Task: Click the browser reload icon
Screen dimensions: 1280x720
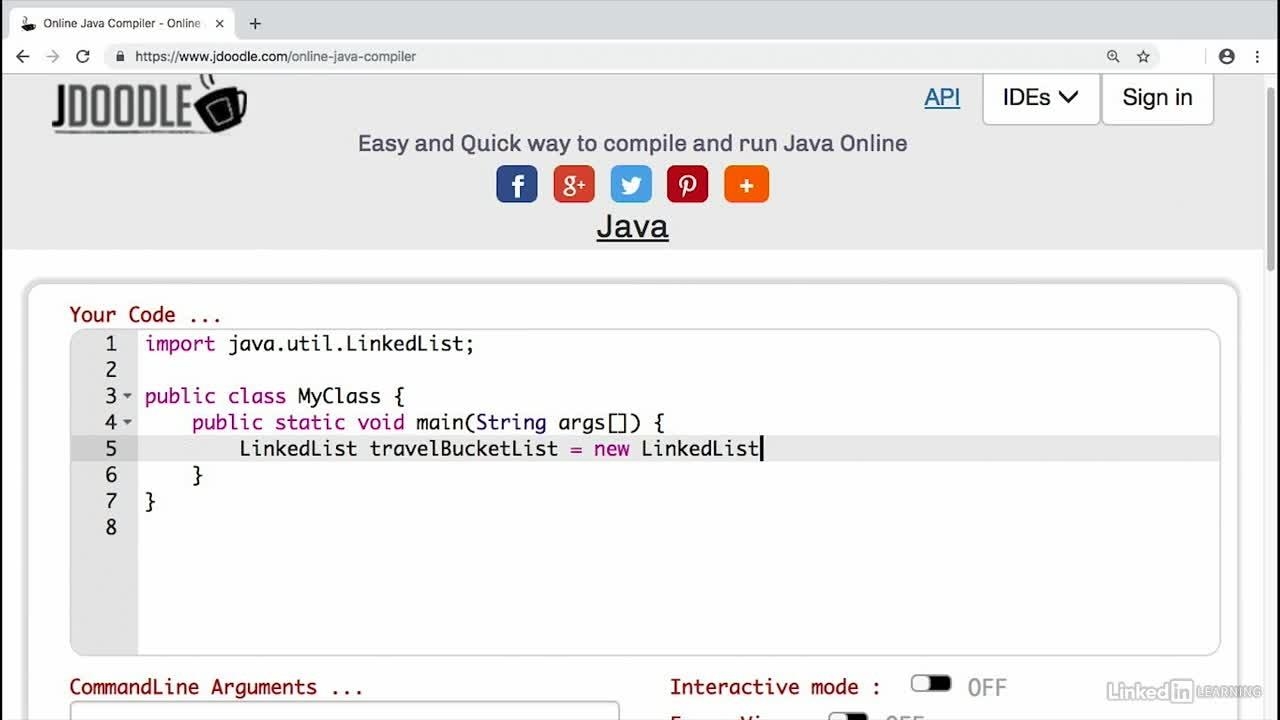Action: click(x=83, y=57)
